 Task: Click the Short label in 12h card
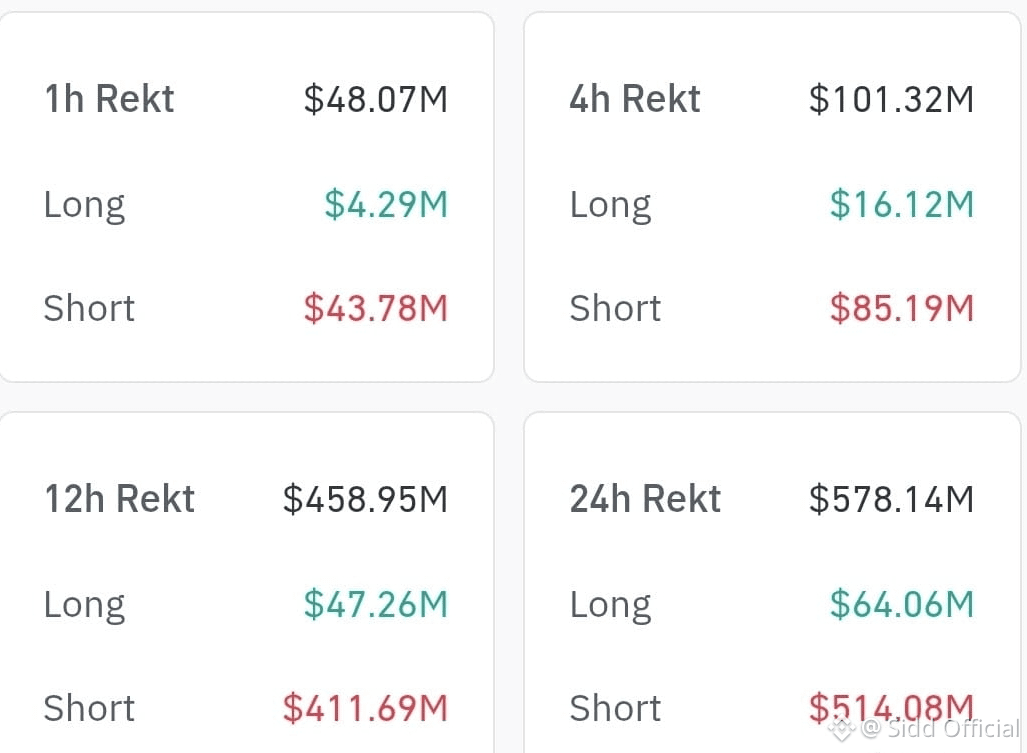pyautogui.click(x=89, y=708)
